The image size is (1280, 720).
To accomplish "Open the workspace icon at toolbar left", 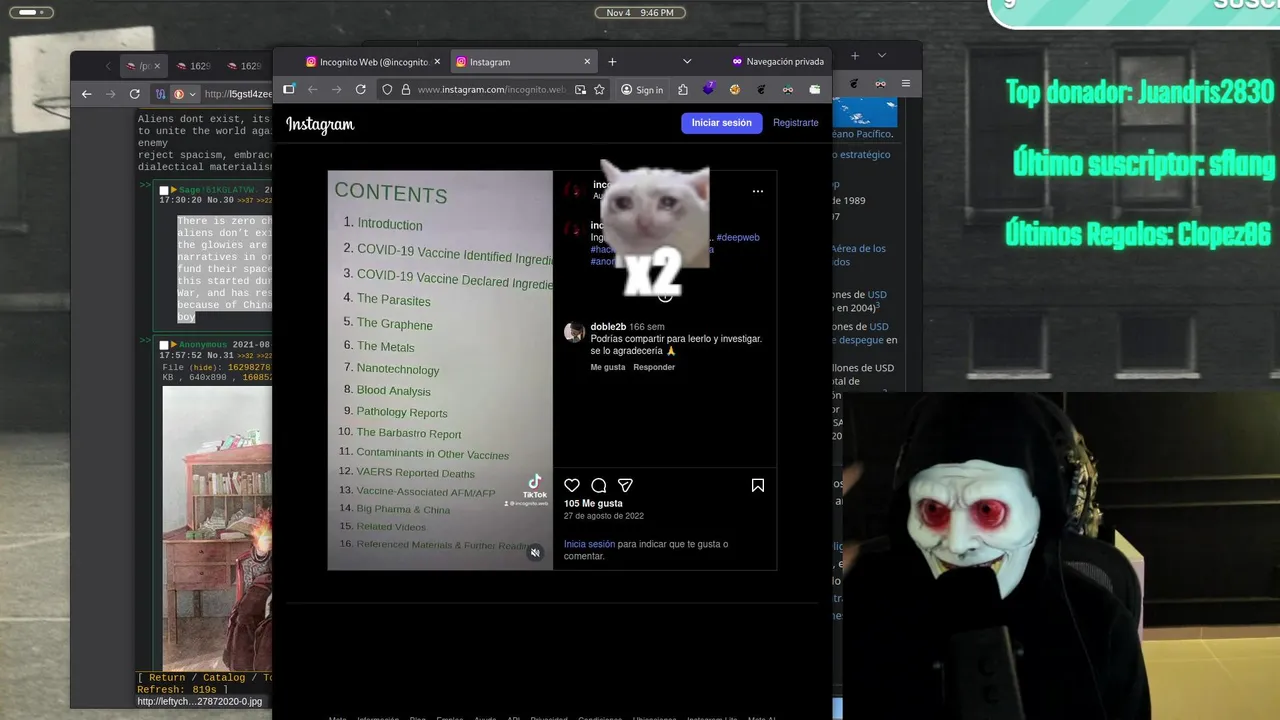I will click(289, 89).
